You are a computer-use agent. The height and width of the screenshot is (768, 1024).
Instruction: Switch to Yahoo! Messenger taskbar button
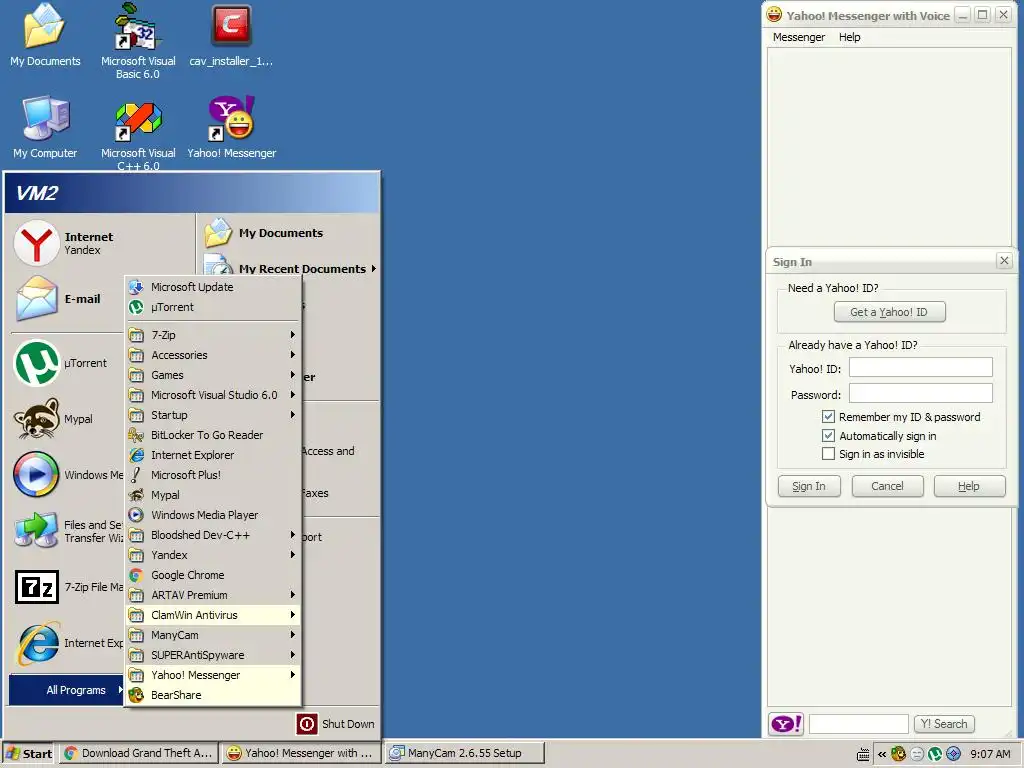coord(300,753)
